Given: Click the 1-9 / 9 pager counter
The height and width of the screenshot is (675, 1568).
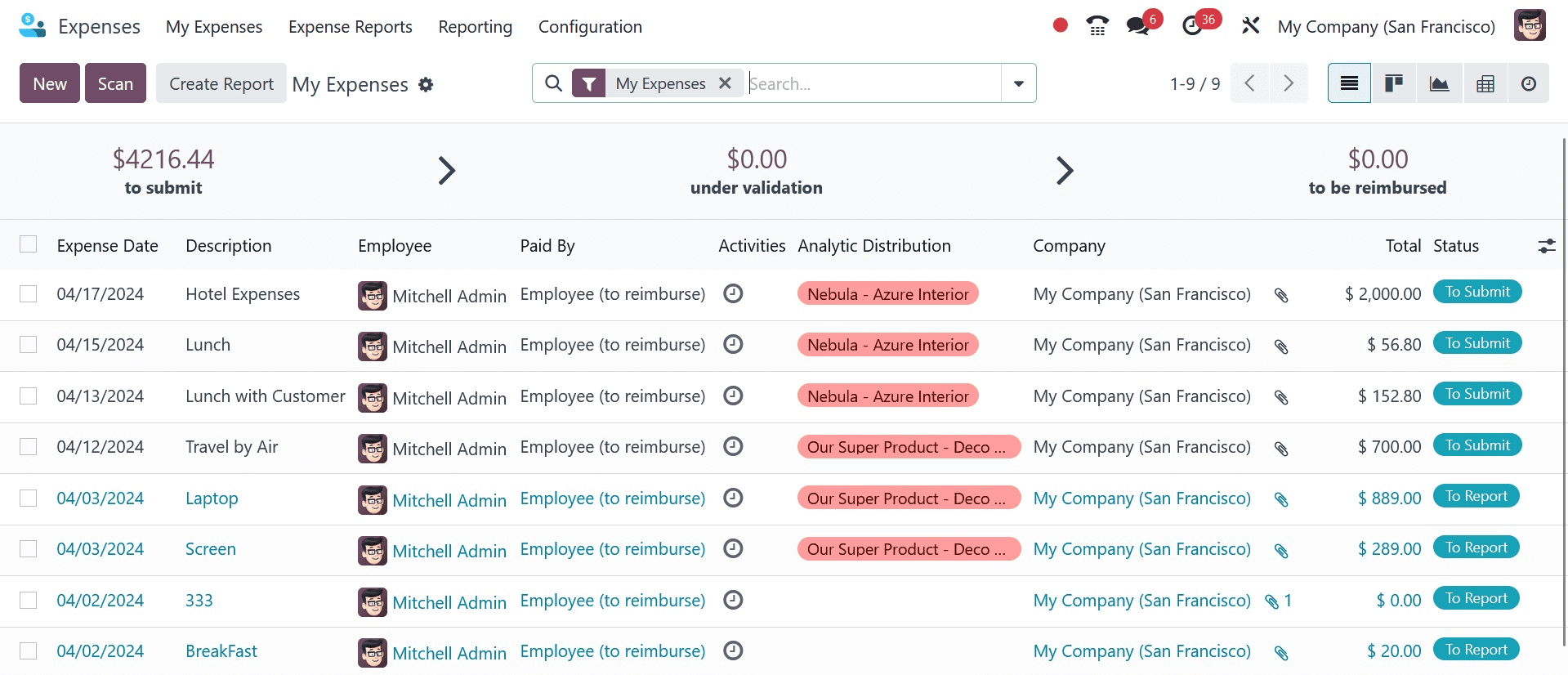Looking at the screenshot, I should pyautogui.click(x=1195, y=83).
